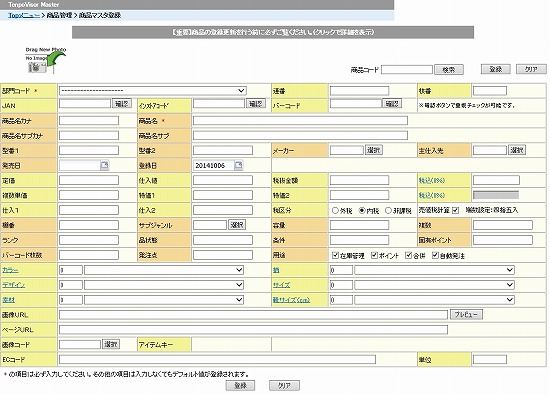The image size is (550, 395).
Task: Focus the 棚番 input field
Action: click(x=89, y=225)
